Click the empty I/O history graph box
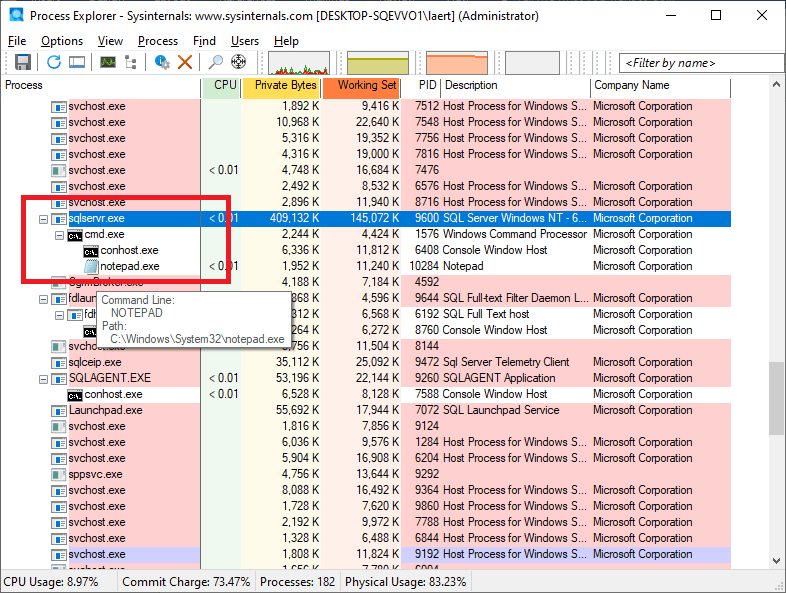The height and width of the screenshot is (593, 786). coord(532,62)
